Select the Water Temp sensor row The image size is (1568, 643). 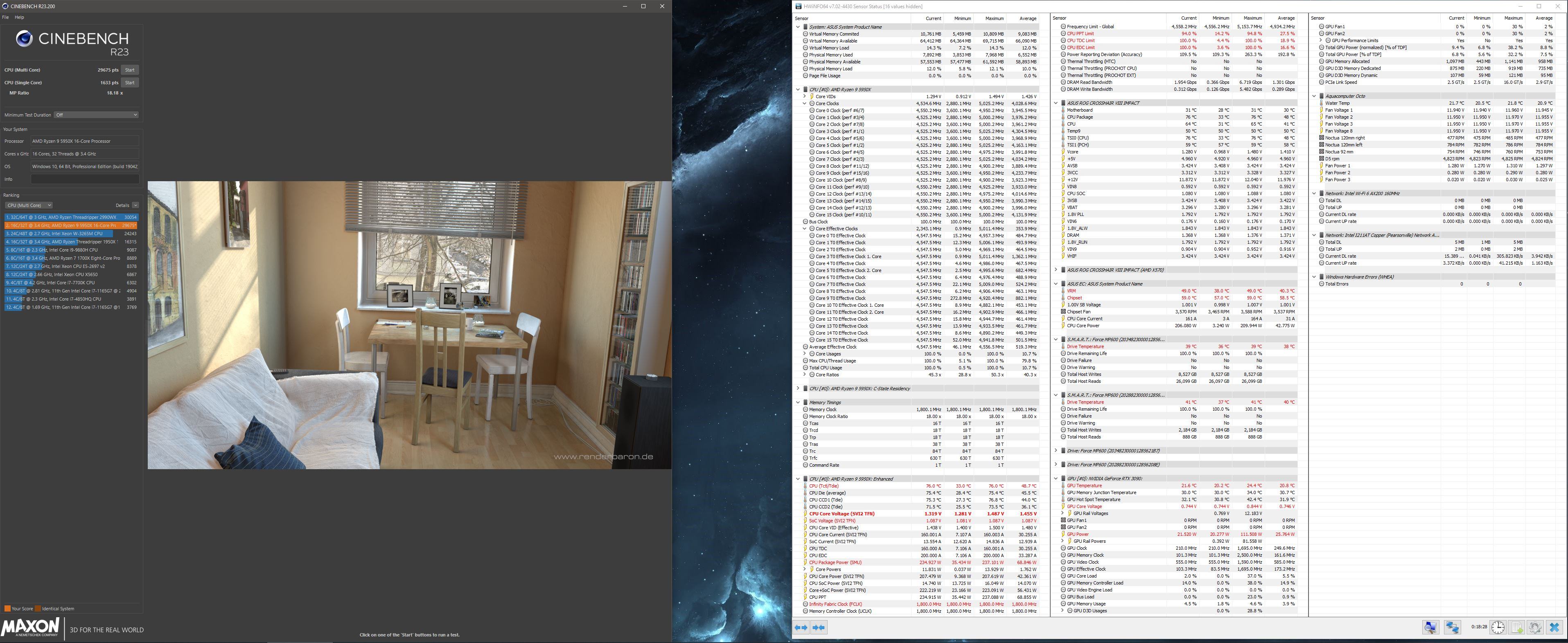click(x=1437, y=103)
